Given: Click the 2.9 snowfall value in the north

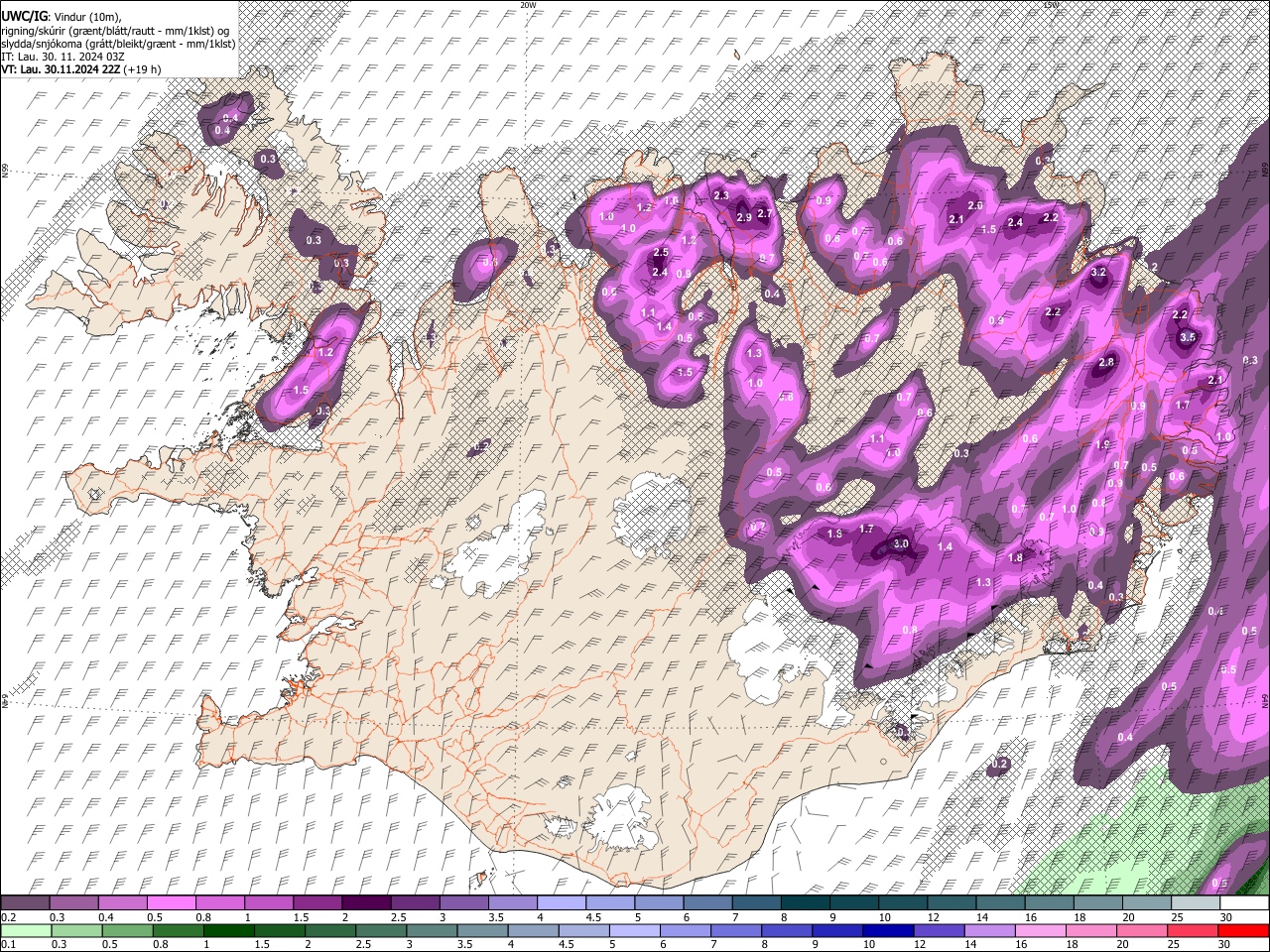Looking at the screenshot, I should [744, 218].
